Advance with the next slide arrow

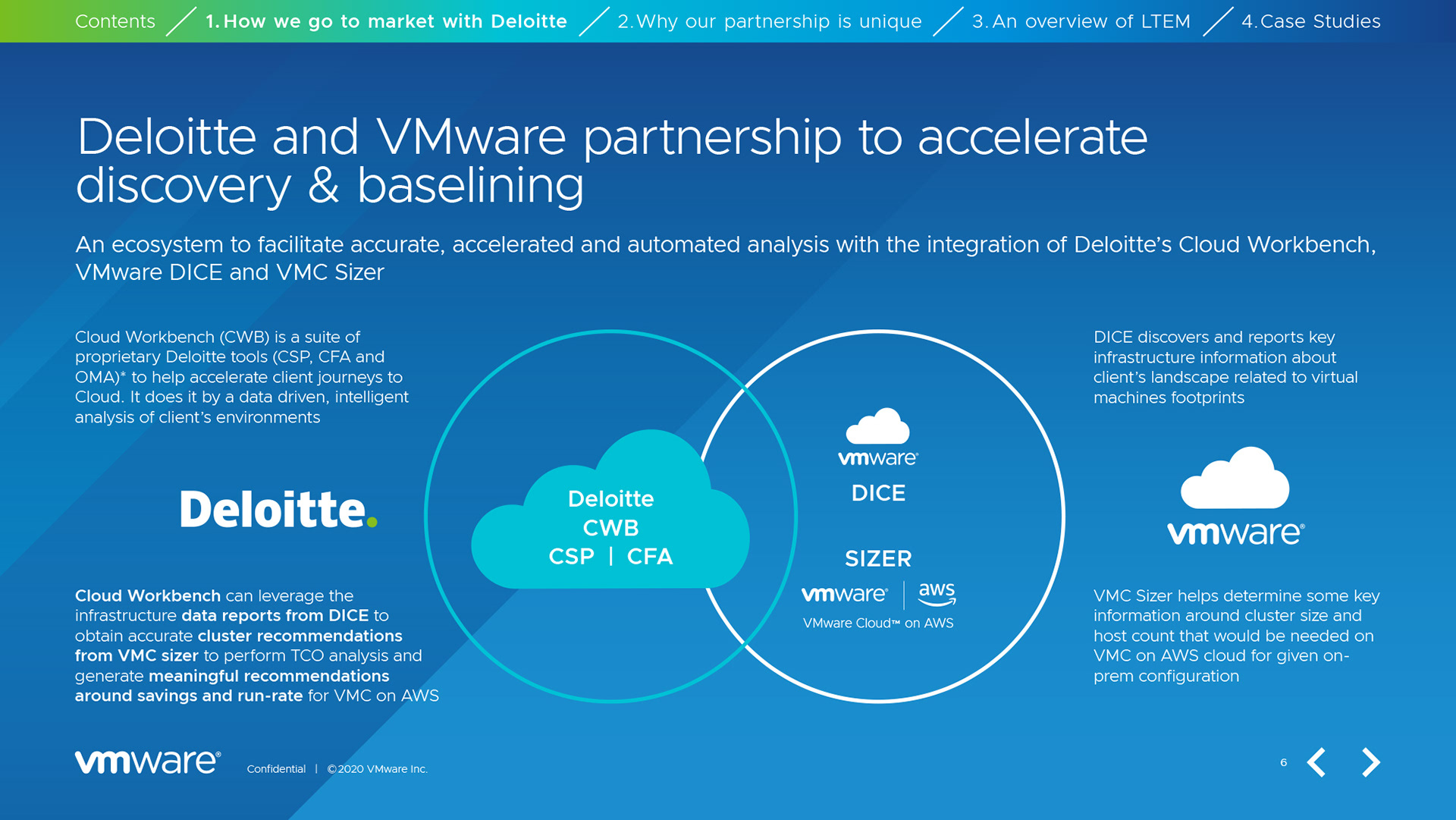point(1371,762)
